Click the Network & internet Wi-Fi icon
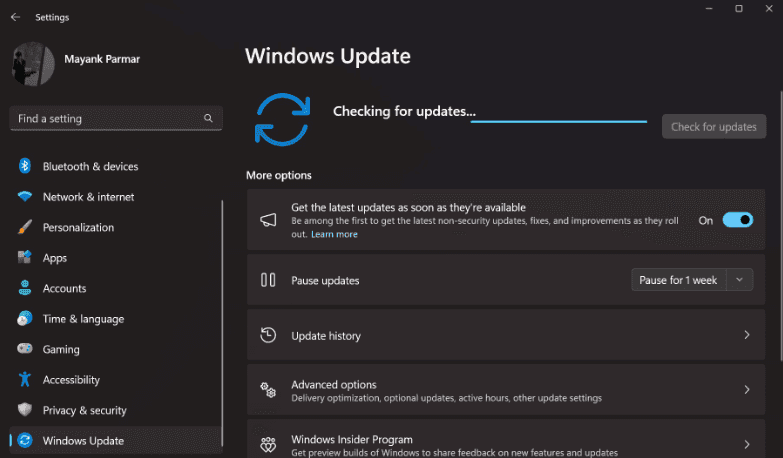 [24, 196]
